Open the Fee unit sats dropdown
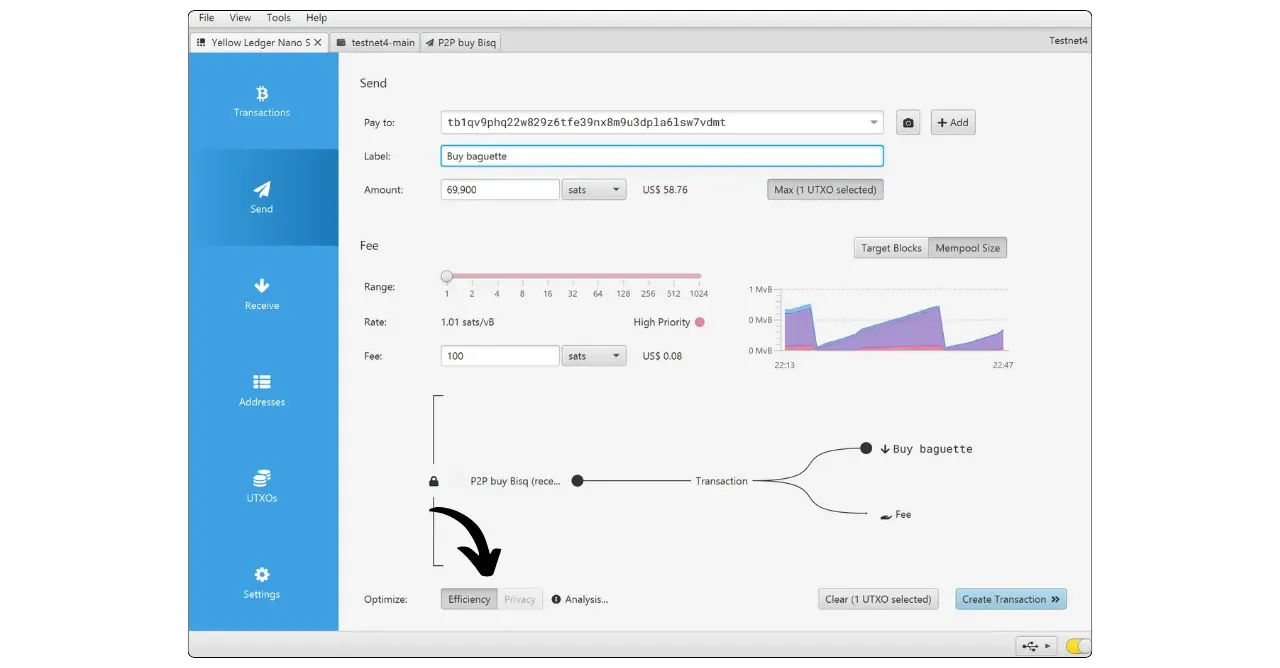 click(594, 356)
